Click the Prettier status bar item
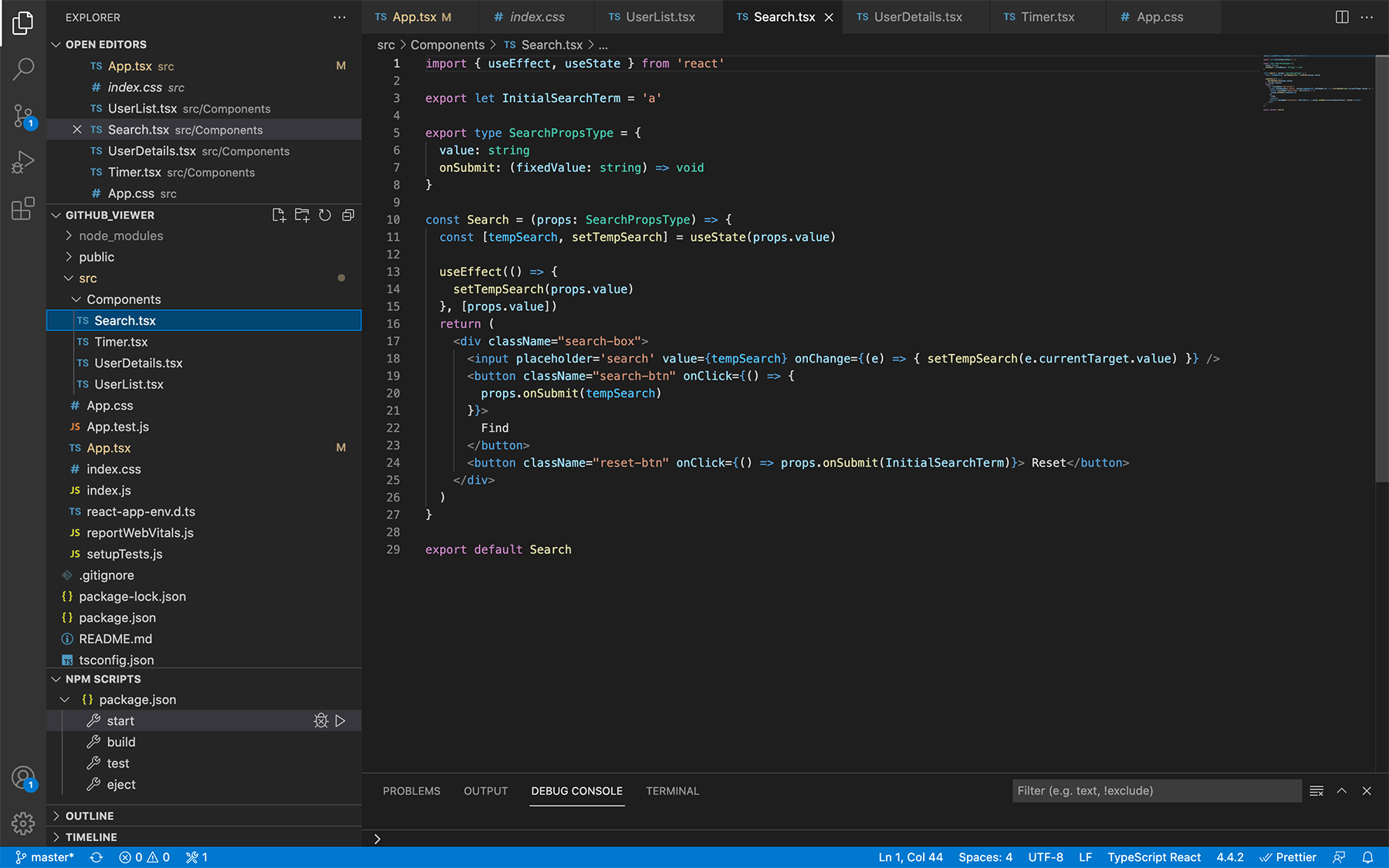The width and height of the screenshot is (1389, 868). (1288, 857)
